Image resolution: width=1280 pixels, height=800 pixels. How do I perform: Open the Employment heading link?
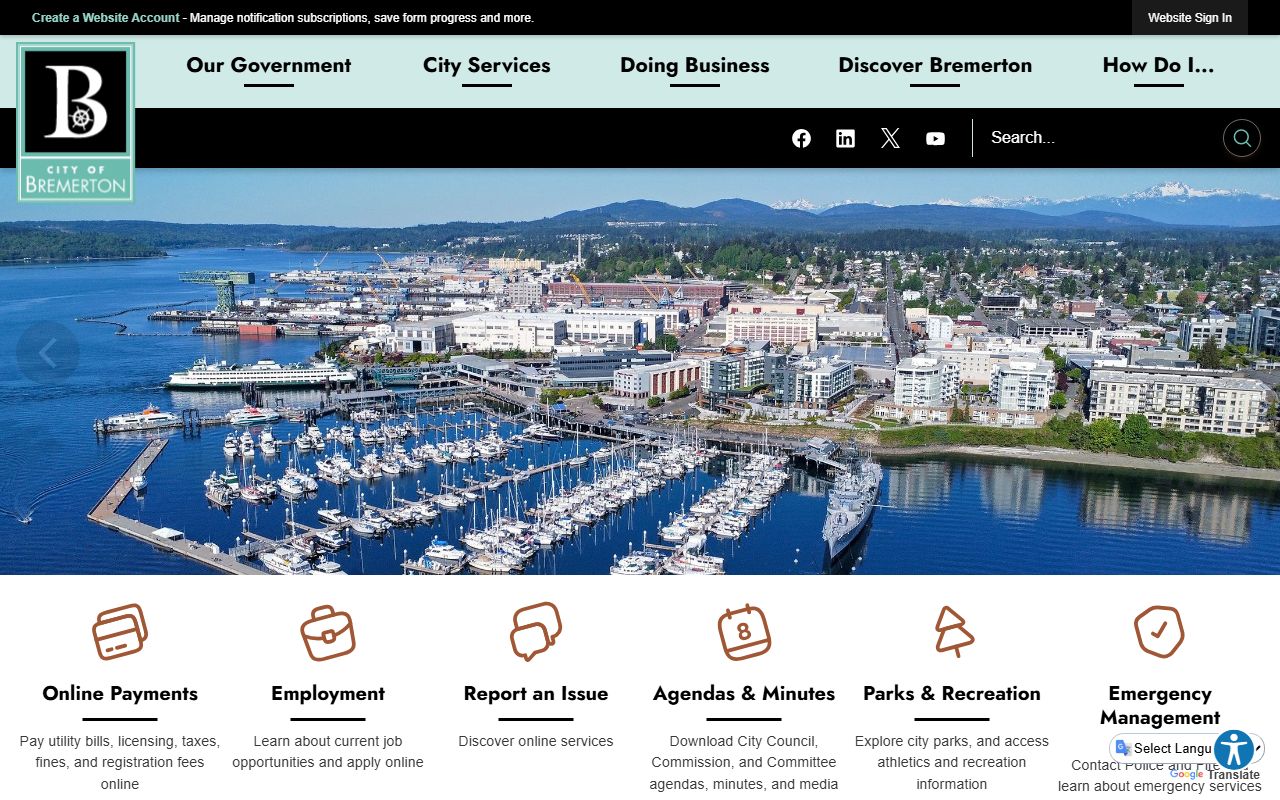click(328, 693)
